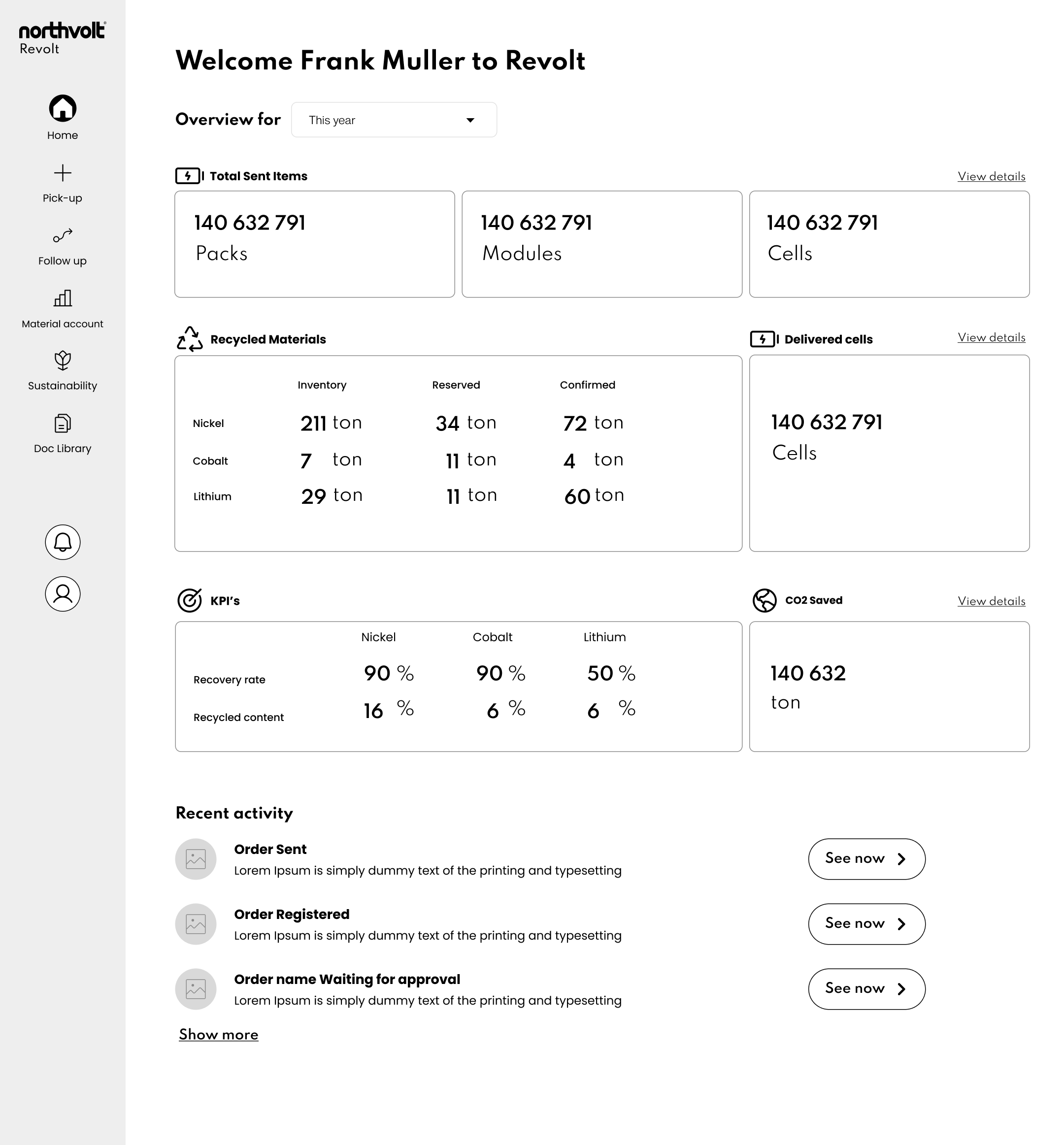Click See now for Waiting for approval

click(866, 989)
